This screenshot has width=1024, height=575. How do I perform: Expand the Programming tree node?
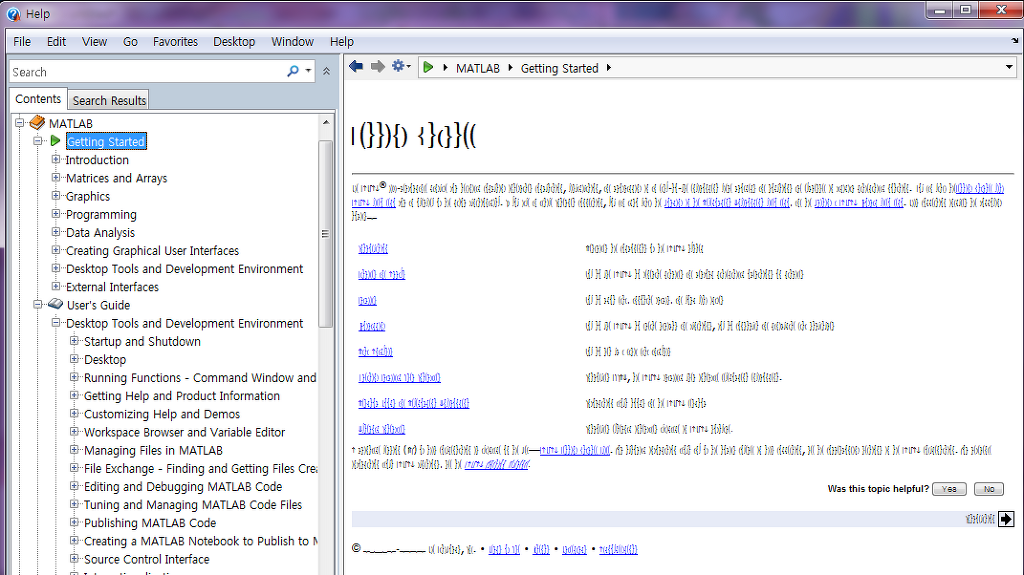click(56, 214)
